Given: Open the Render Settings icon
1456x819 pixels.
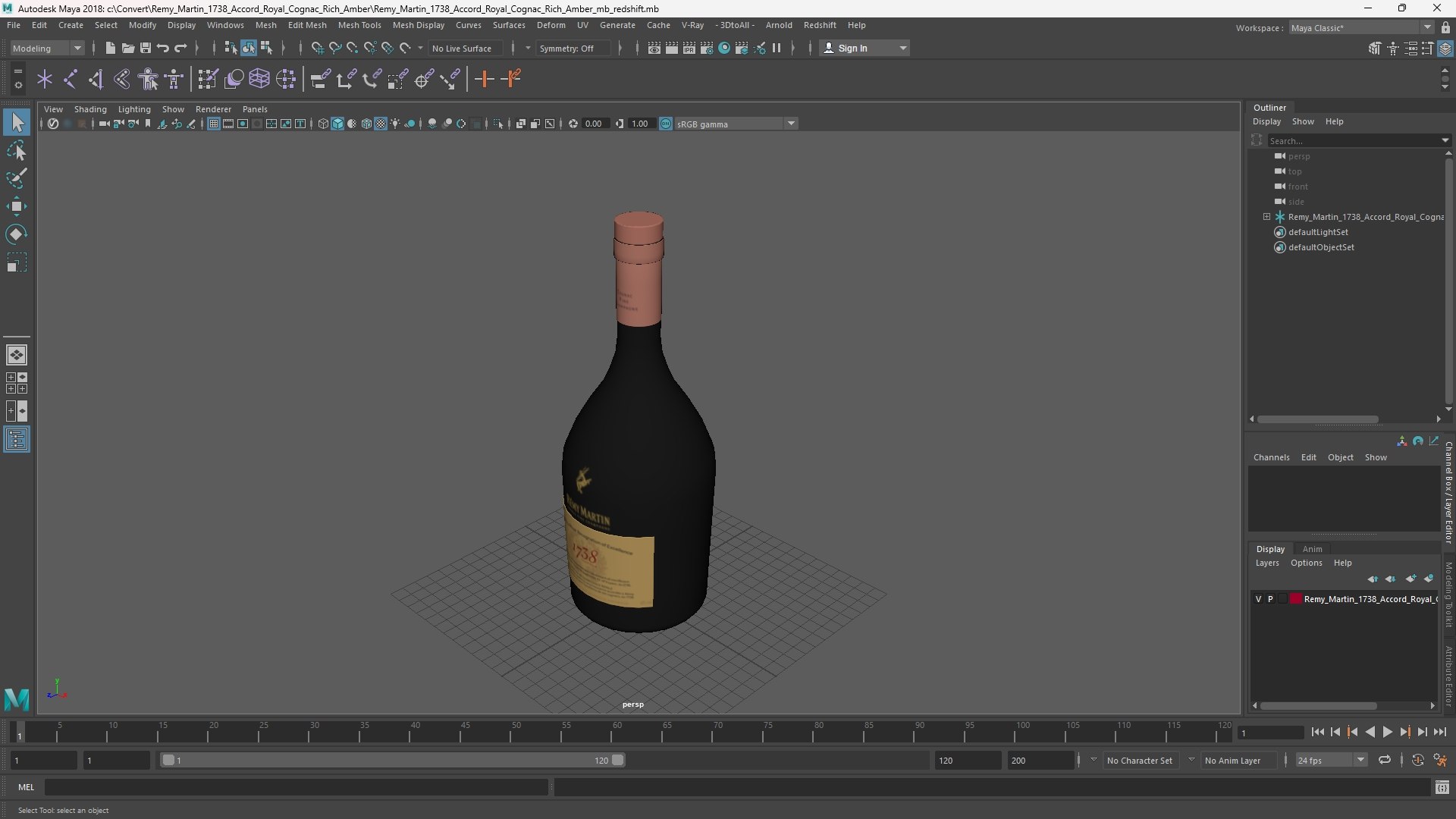Looking at the screenshot, I should coord(706,48).
